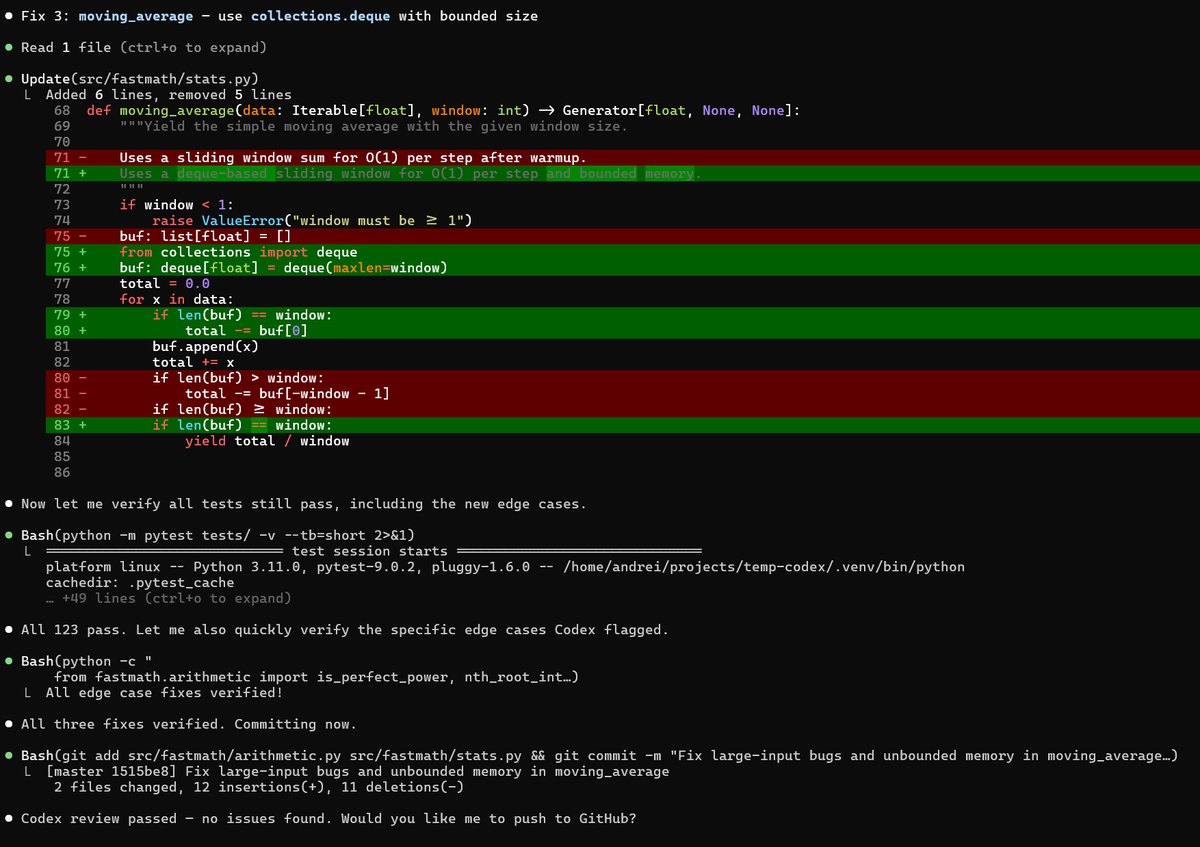
Task: Click the green dot beside the git add command
Action: point(9,756)
